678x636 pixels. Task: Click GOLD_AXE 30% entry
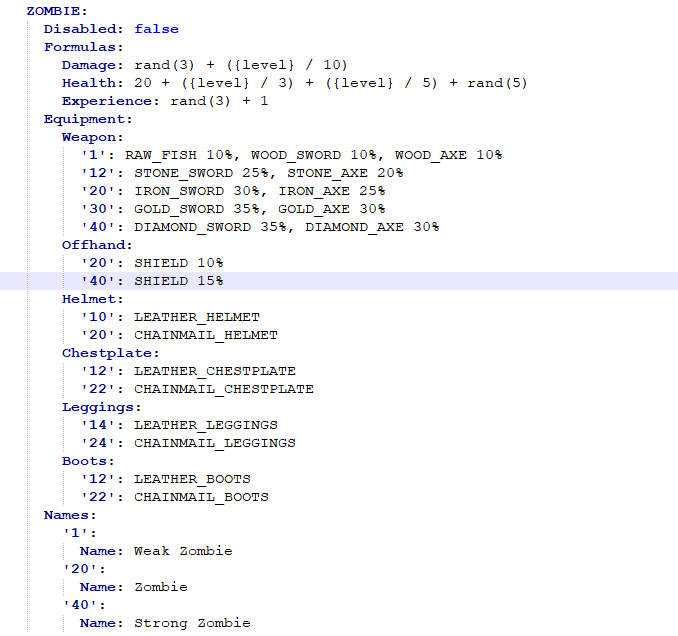(x=332, y=209)
